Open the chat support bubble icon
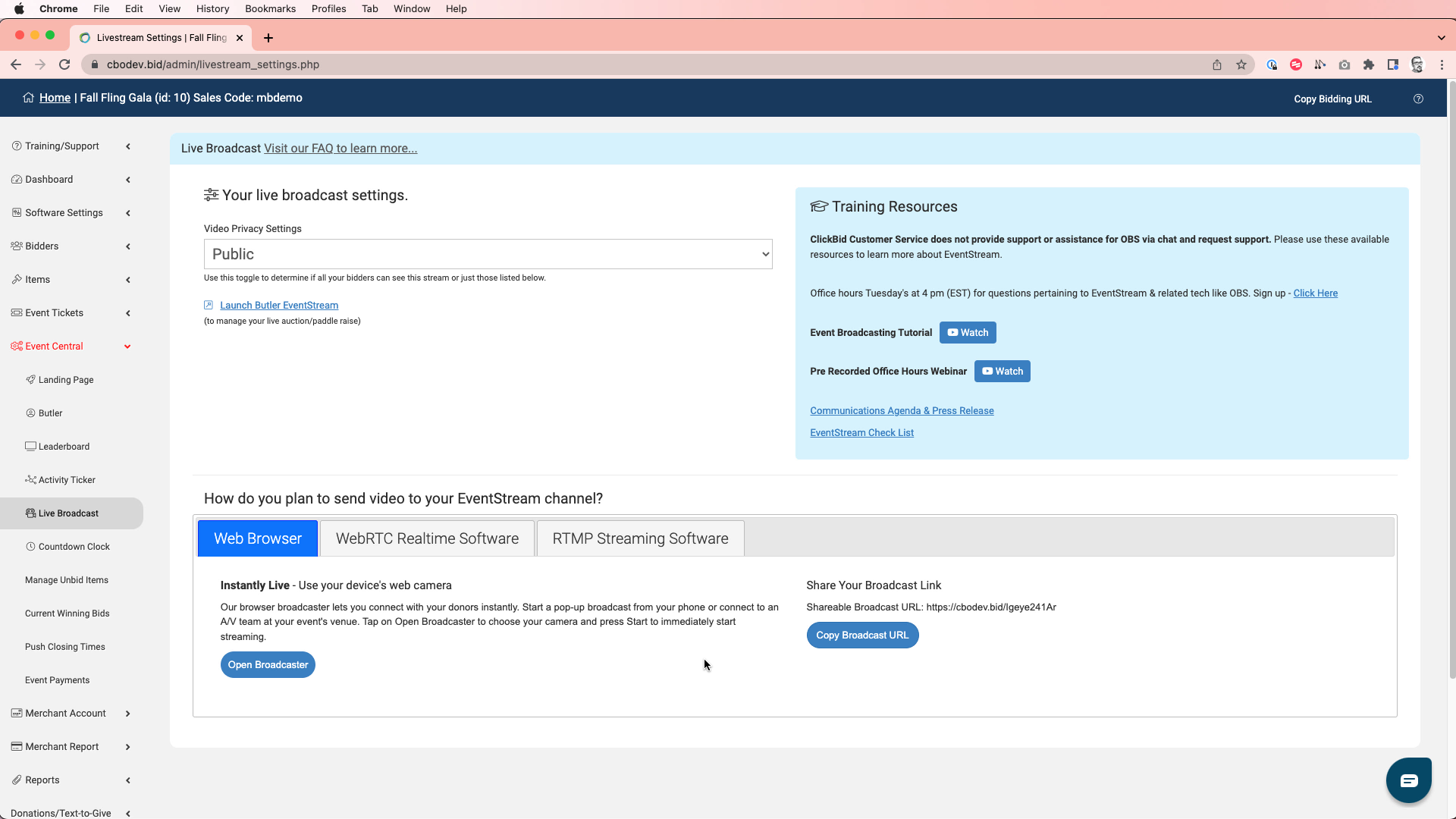This screenshot has height=819, width=1456. click(x=1408, y=780)
